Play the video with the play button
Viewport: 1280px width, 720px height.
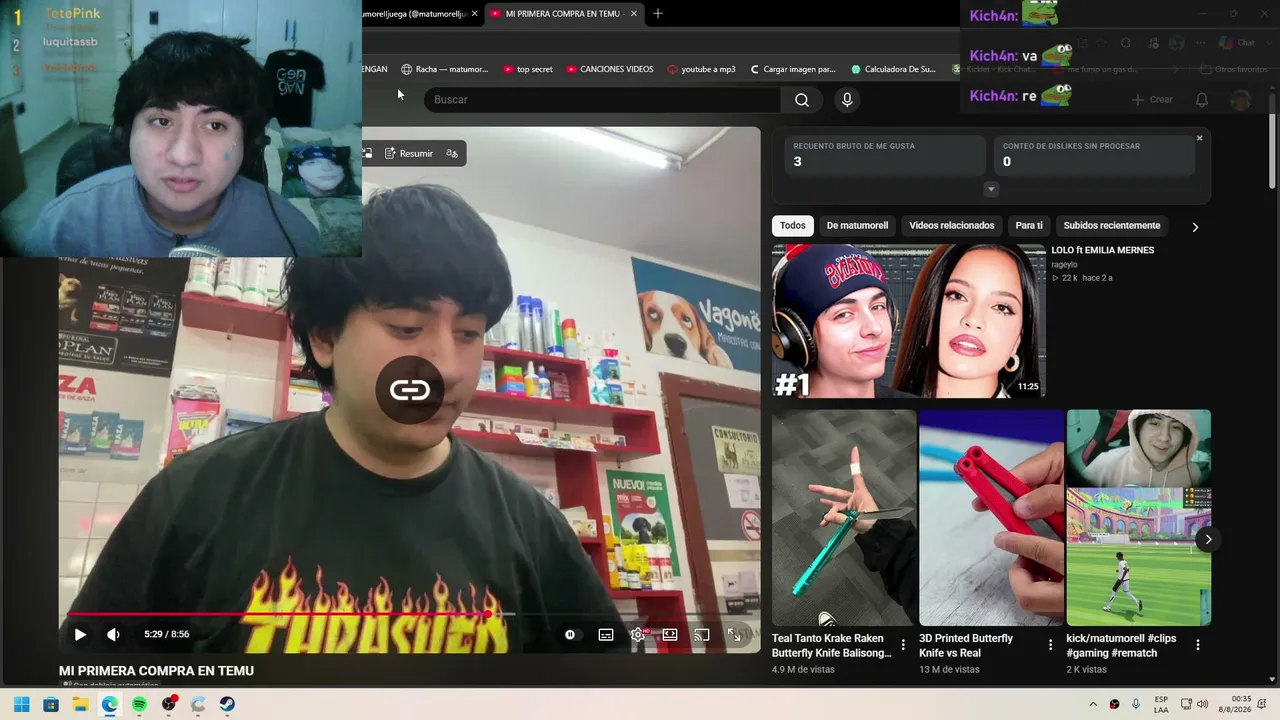[80, 634]
